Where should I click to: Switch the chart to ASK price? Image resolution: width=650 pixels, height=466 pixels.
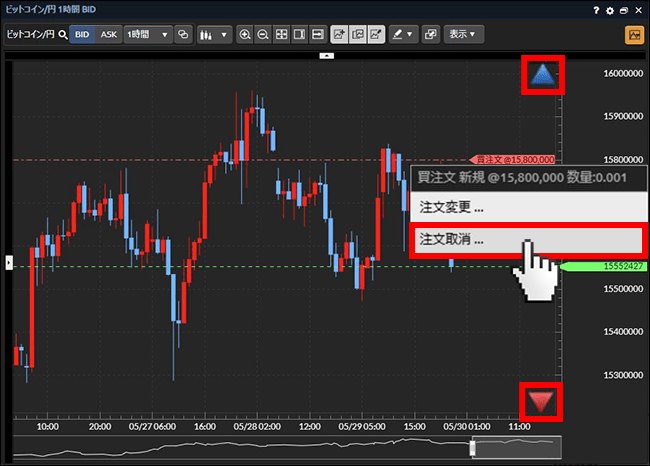pos(109,34)
